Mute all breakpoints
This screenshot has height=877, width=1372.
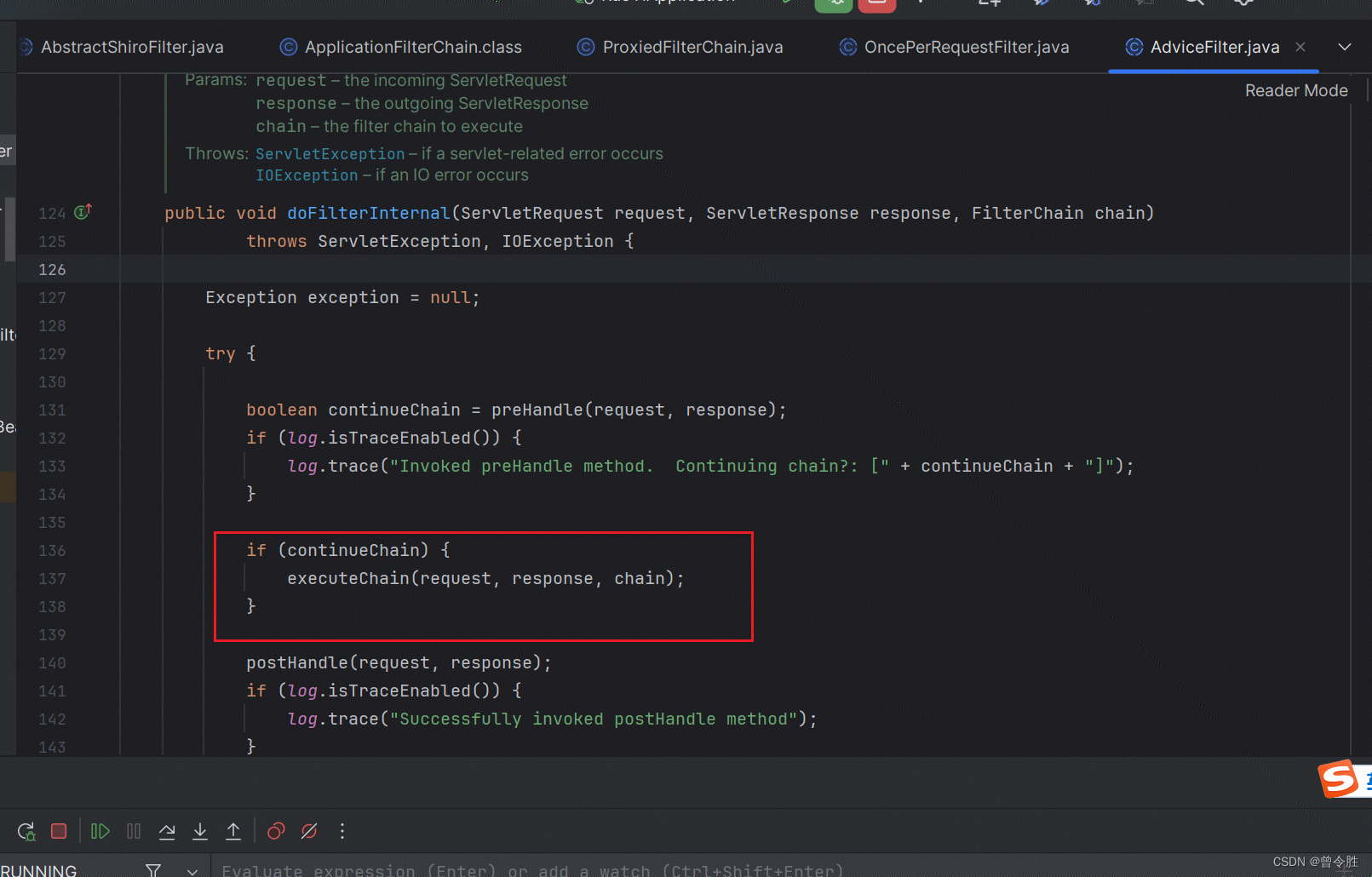(309, 831)
